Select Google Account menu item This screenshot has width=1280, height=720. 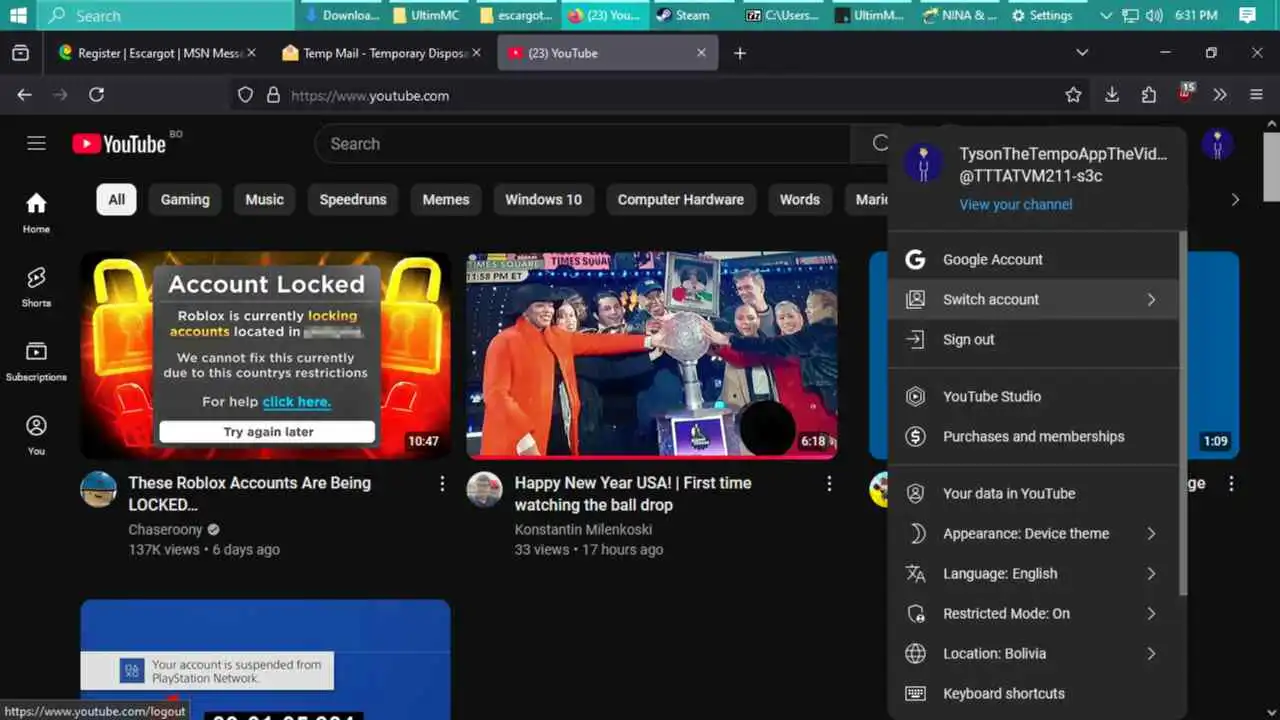1034,259
